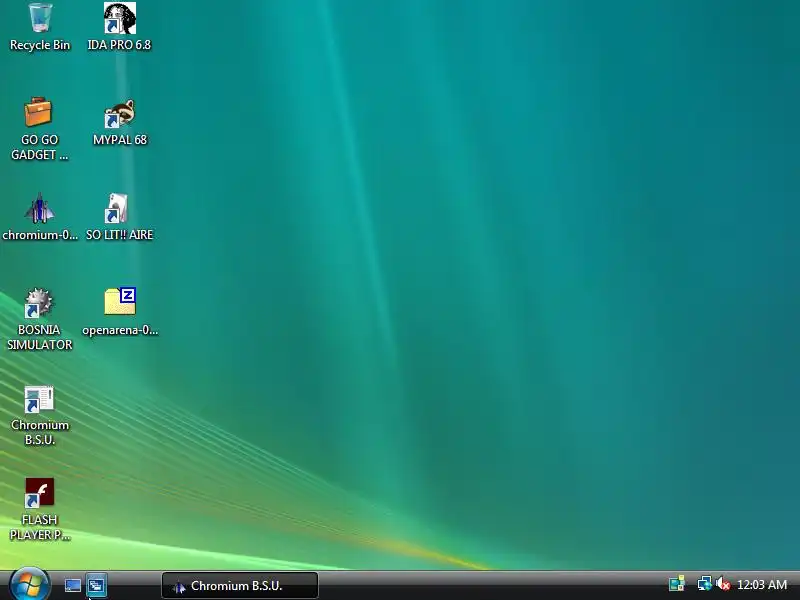The width and height of the screenshot is (800, 600).
Task: Select the Chromium B.S.U. desktop shortcut
Action: (x=39, y=415)
